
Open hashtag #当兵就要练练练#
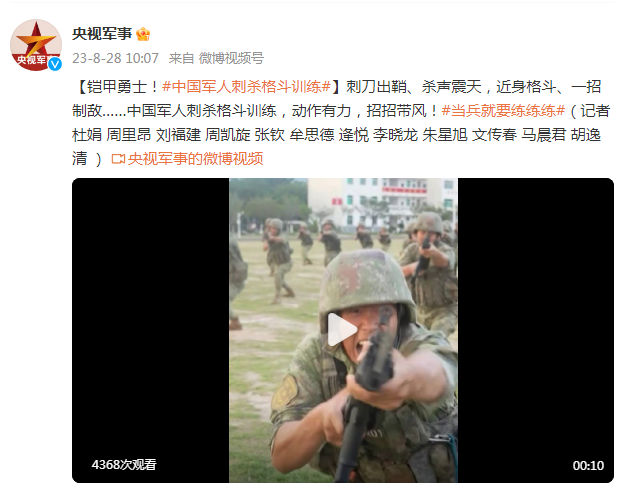(503, 111)
